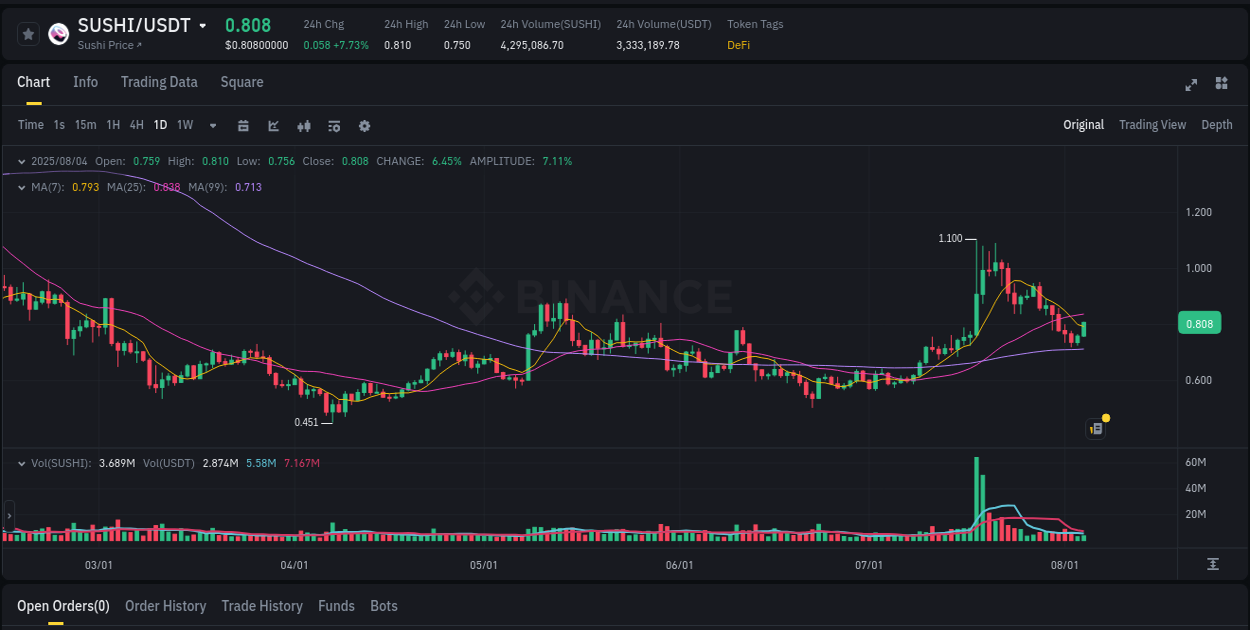Open the date range calendar icon
Screen dimensions: 1250x630
243,126
